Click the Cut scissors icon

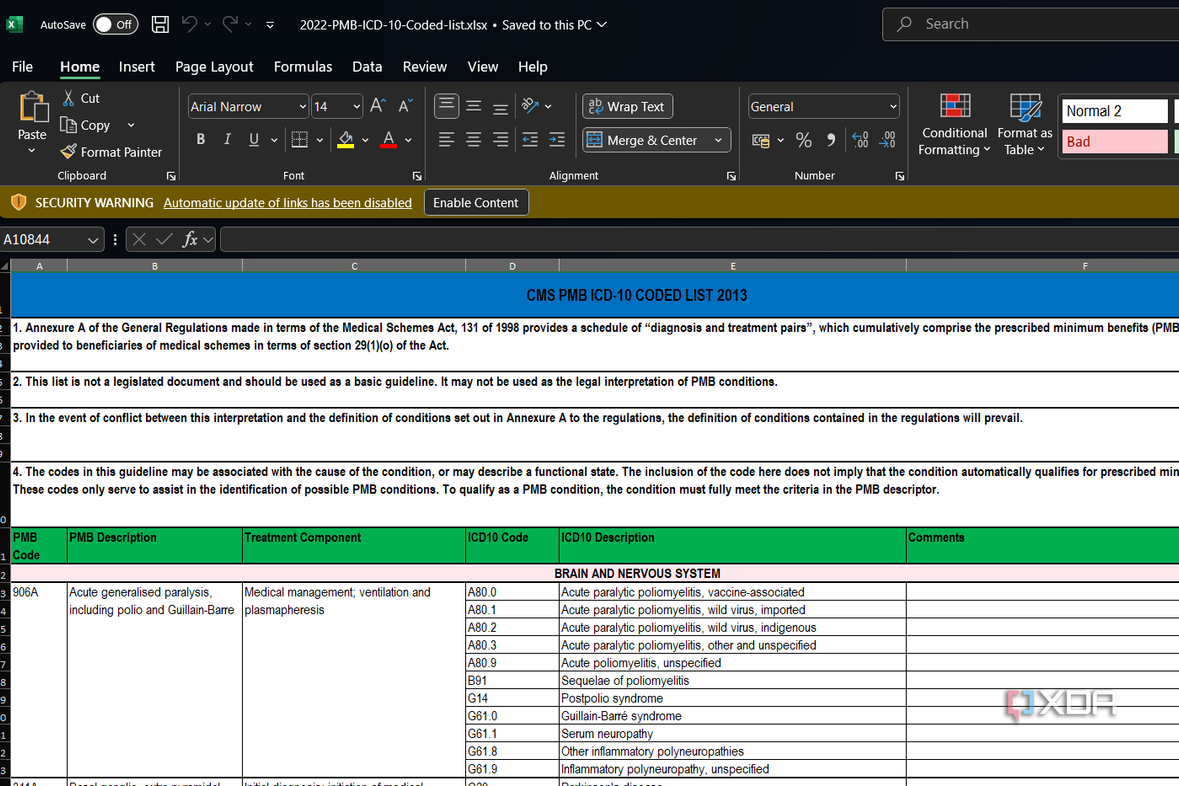coord(68,98)
